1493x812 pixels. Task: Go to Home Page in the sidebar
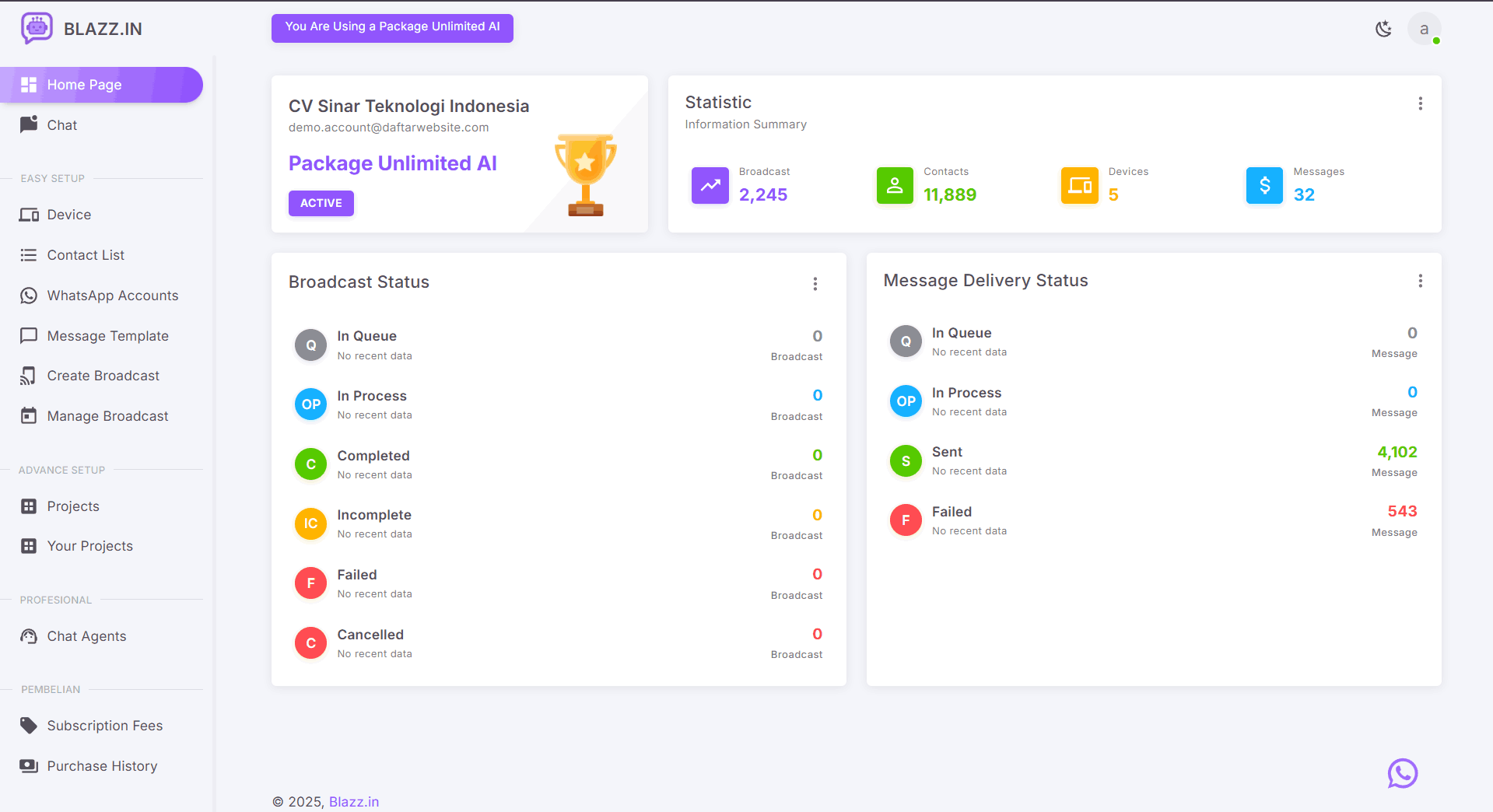tap(101, 85)
